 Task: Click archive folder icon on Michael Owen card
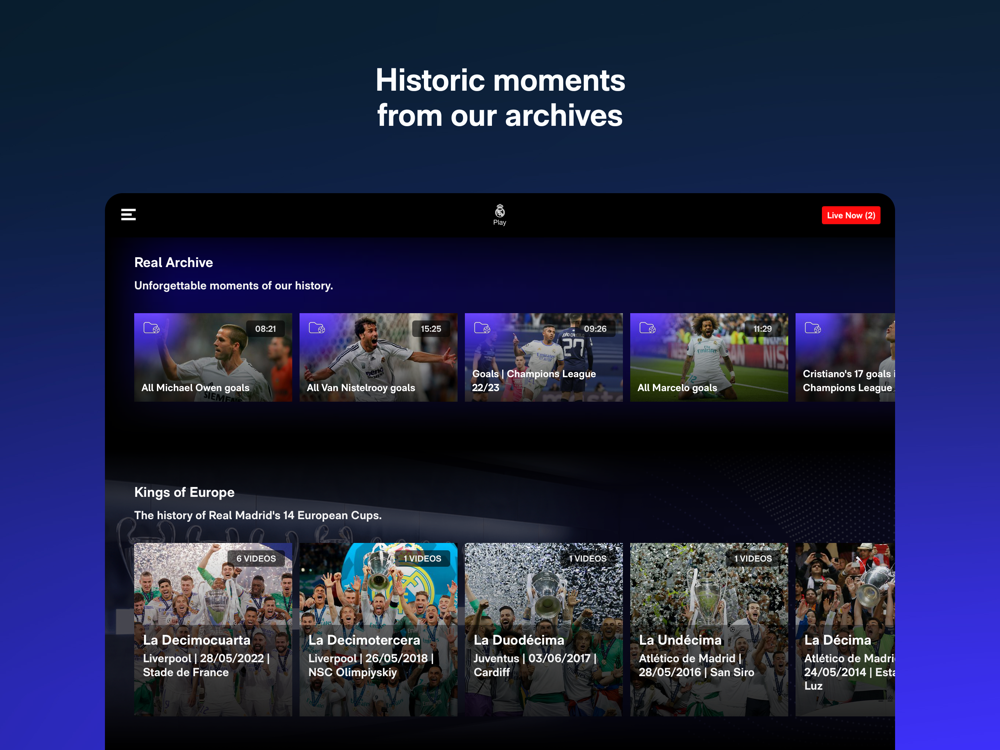click(x=151, y=328)
